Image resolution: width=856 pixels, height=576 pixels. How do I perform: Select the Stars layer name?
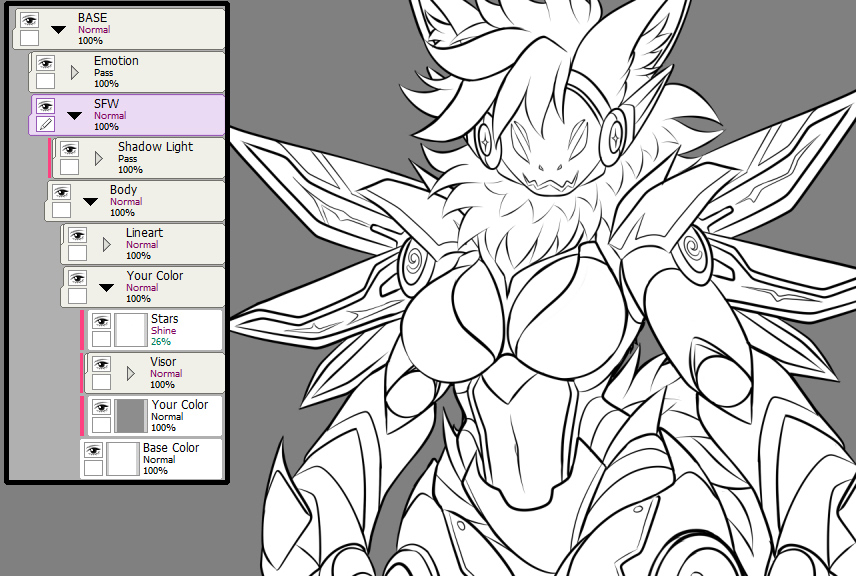point(165,319)
